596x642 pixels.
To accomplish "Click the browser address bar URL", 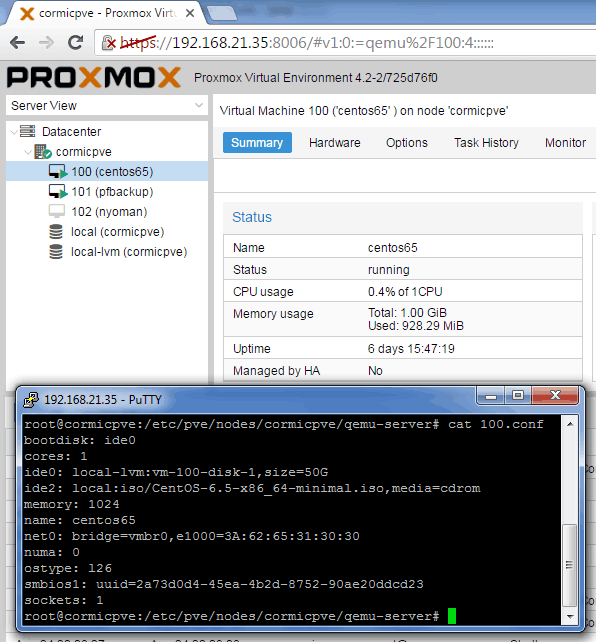I will pos(307,43).
